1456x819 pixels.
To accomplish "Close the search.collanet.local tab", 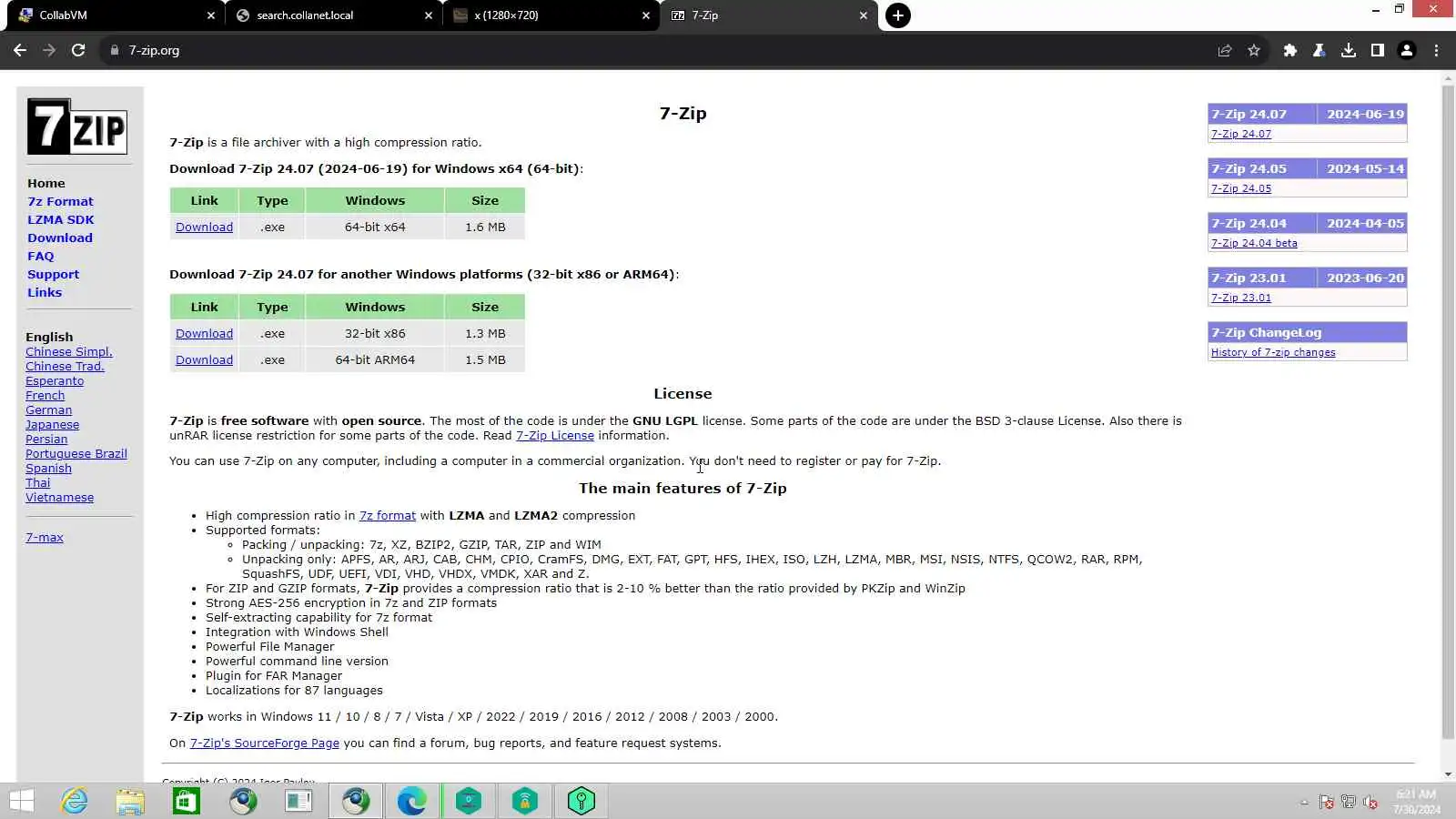I will pyautogui.click(x=429, y=15).
